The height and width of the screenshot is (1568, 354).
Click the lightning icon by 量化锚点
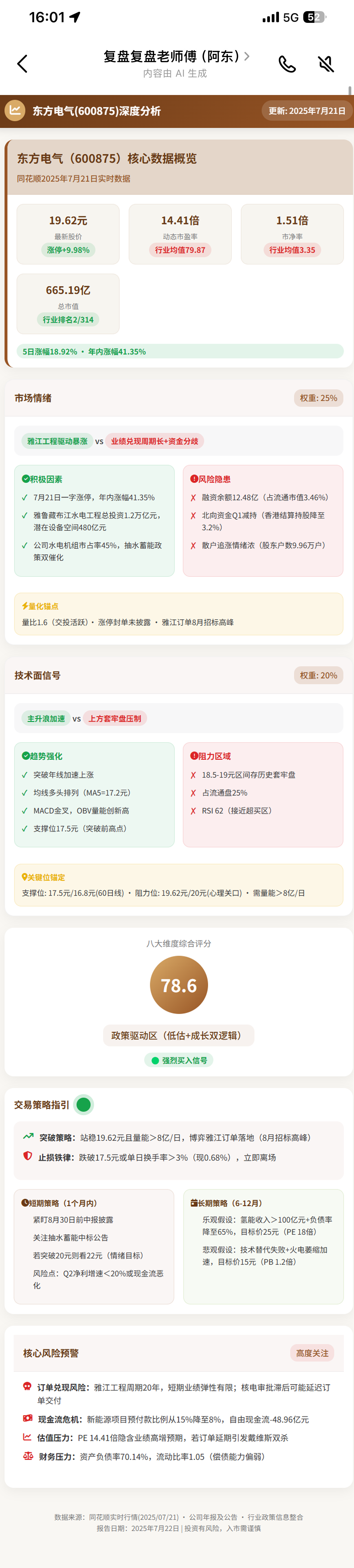(x=25, y=606)
